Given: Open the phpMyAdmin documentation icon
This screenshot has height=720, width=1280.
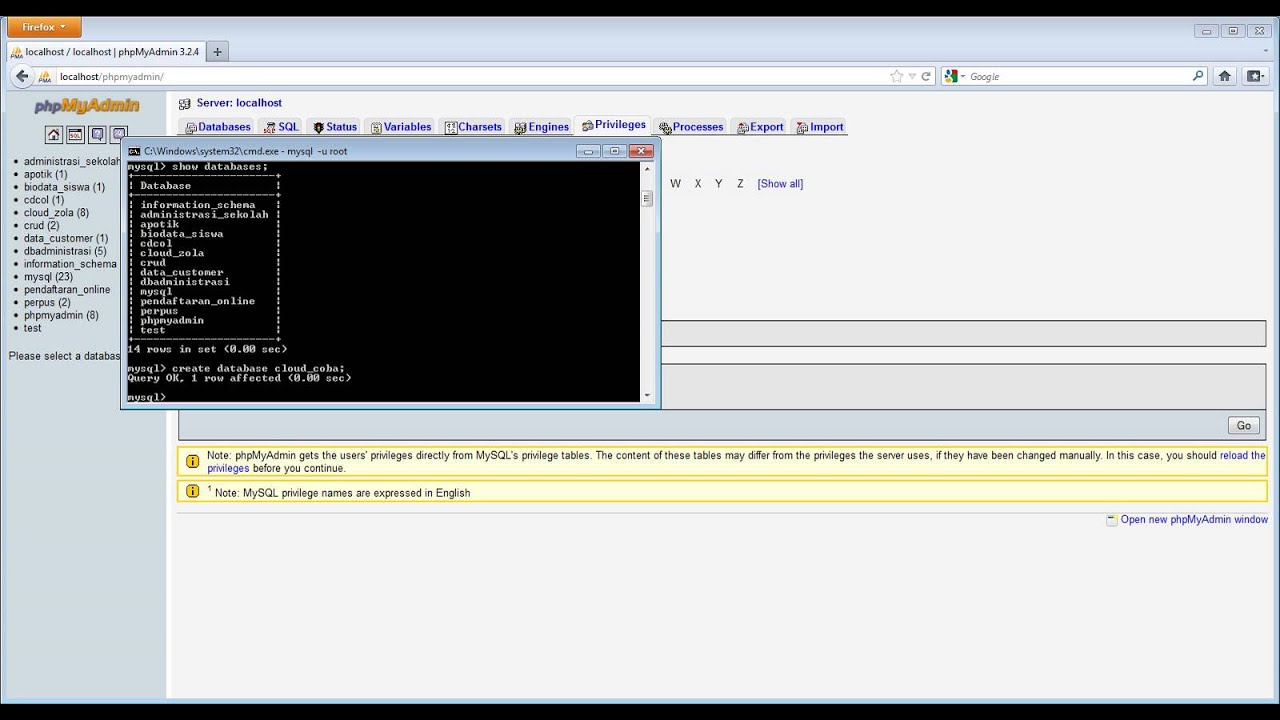Looking at the screenshot, I should click(97, 134).
